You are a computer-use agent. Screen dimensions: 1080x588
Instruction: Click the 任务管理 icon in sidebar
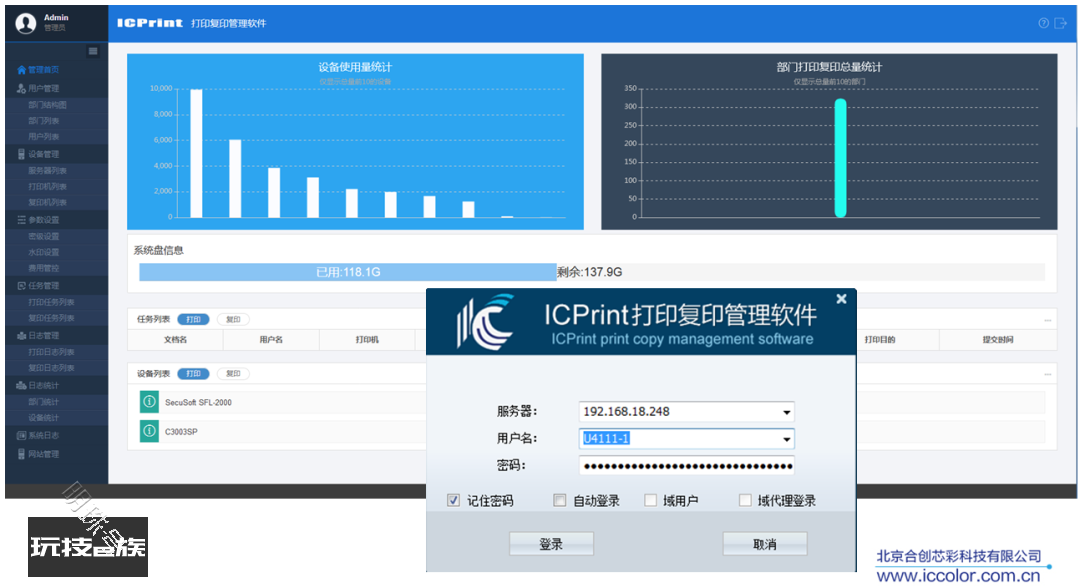[x=21, y=286]
